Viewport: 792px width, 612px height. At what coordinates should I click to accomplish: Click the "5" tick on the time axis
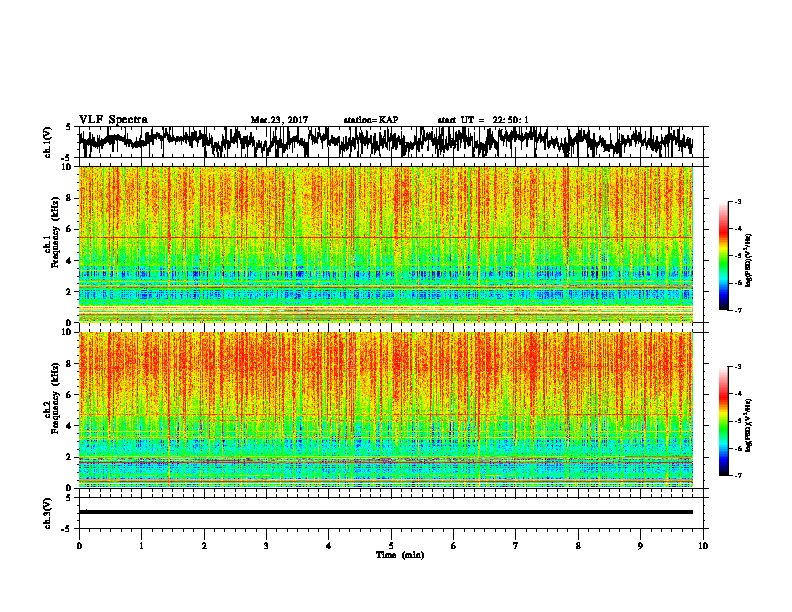click(x=391, y=546)
